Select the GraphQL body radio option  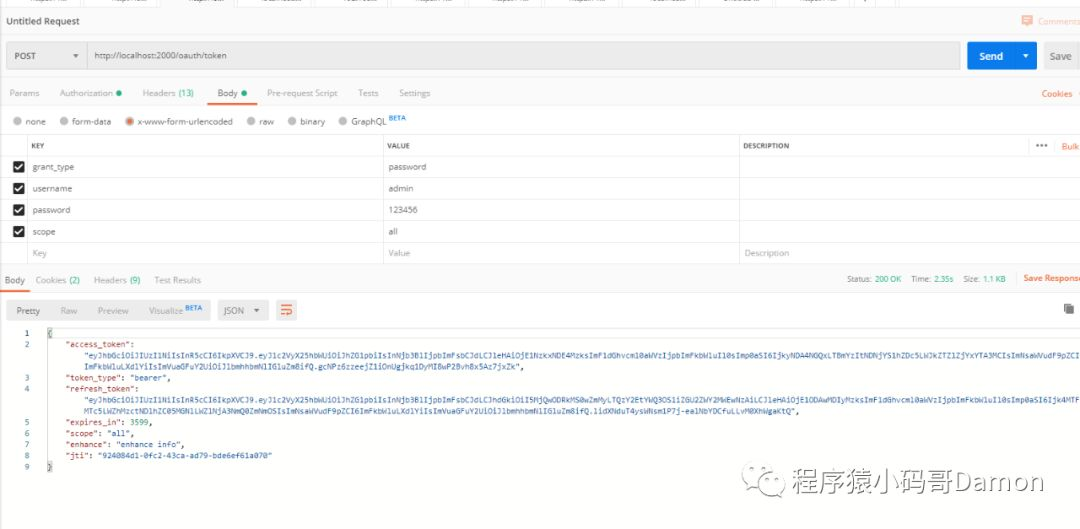343,121
